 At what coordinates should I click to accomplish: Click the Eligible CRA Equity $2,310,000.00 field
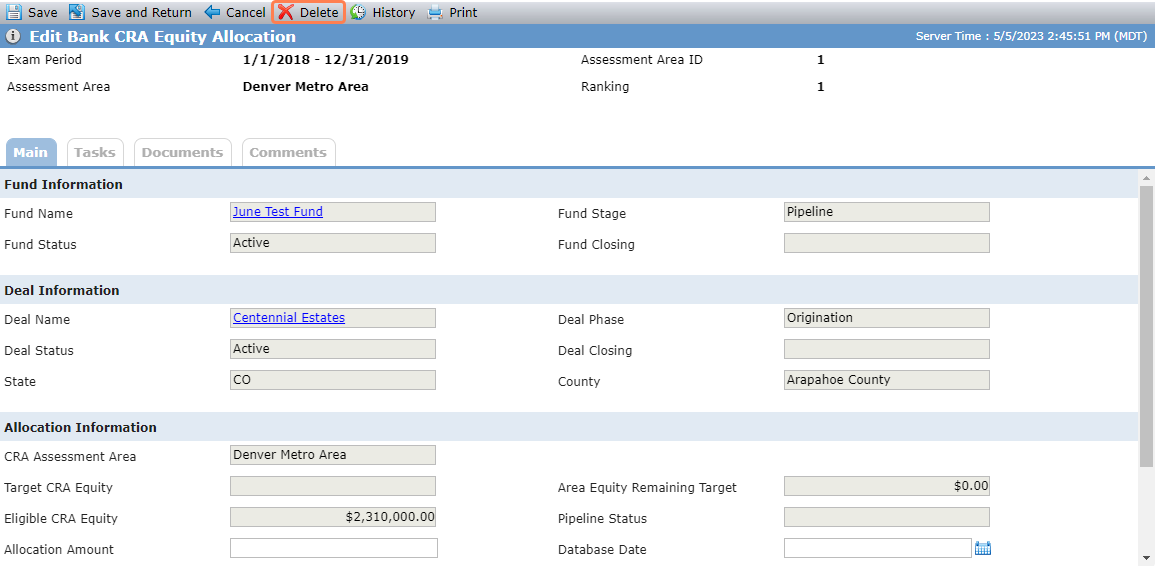333,517
